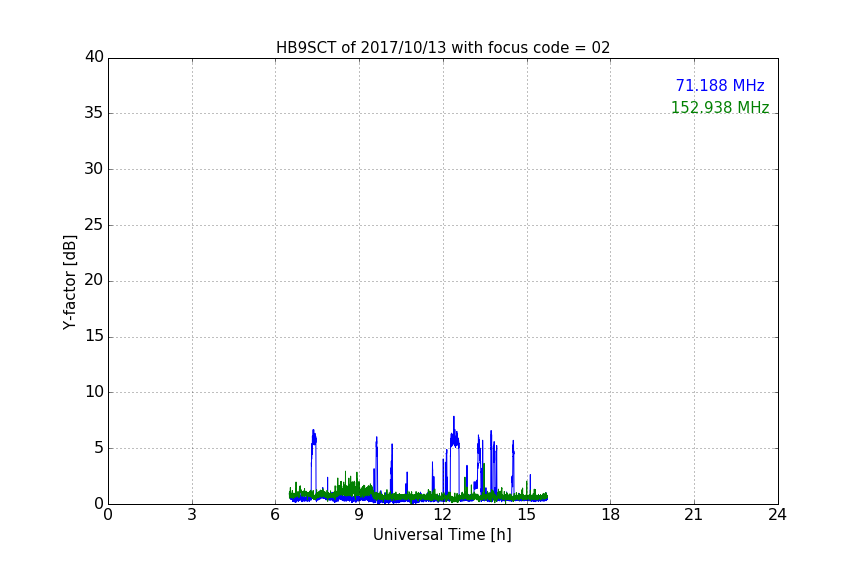Click the y-axis tick label 25
Screen dimensions: 864x576
(94, 225)
